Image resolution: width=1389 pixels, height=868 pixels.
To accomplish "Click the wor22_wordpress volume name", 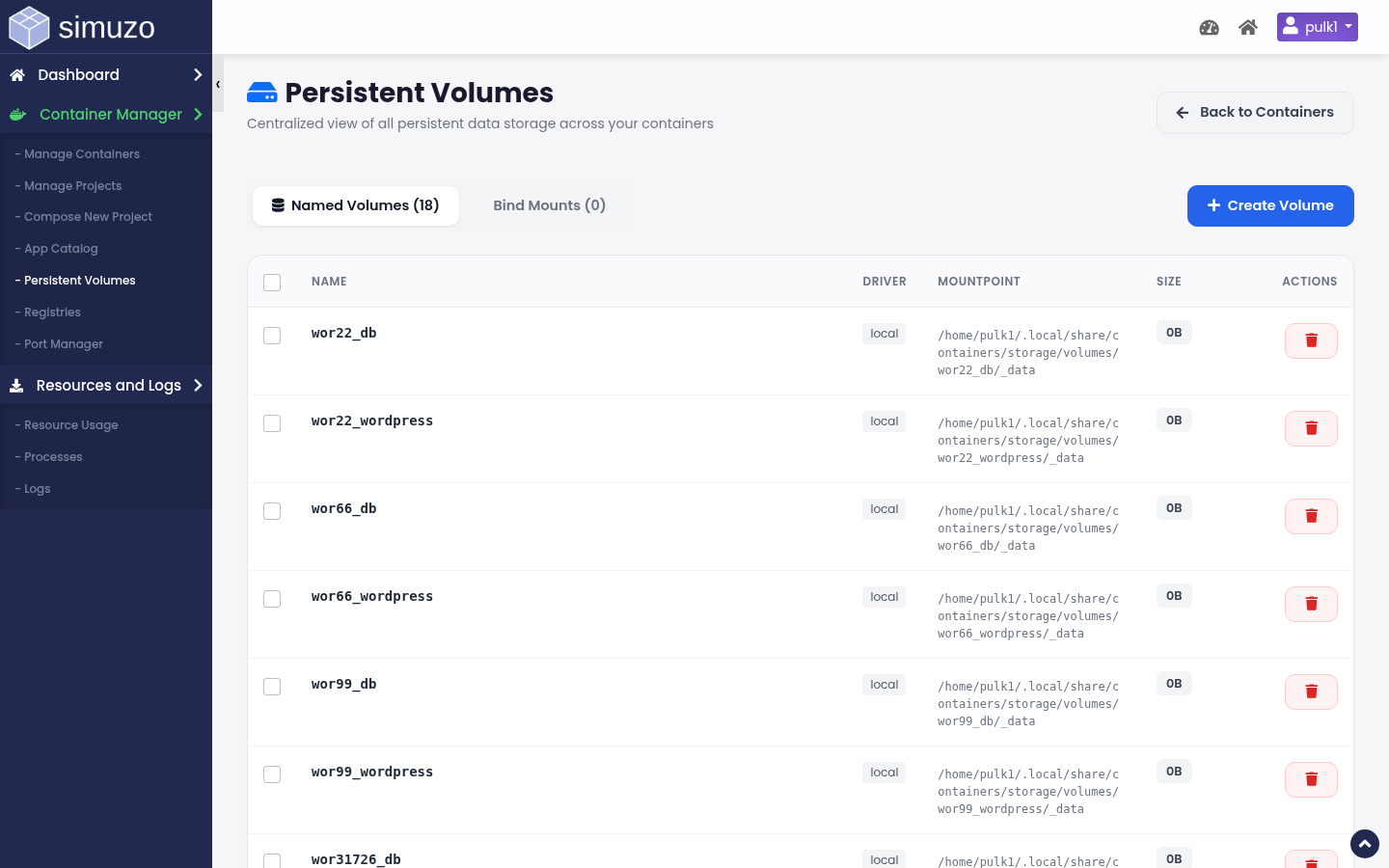I will (x=372, y=420).
